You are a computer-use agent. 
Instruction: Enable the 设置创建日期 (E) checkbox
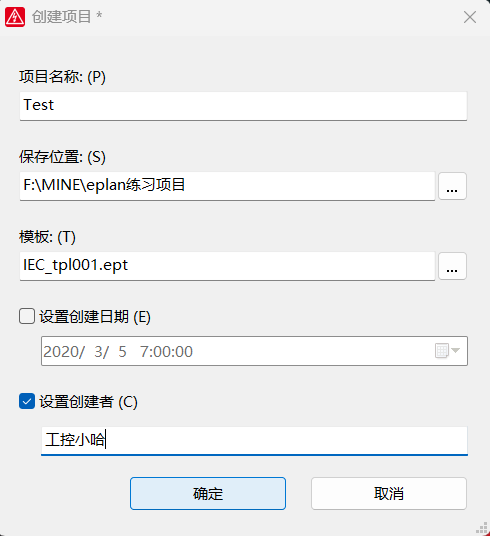tap(27, 316)
